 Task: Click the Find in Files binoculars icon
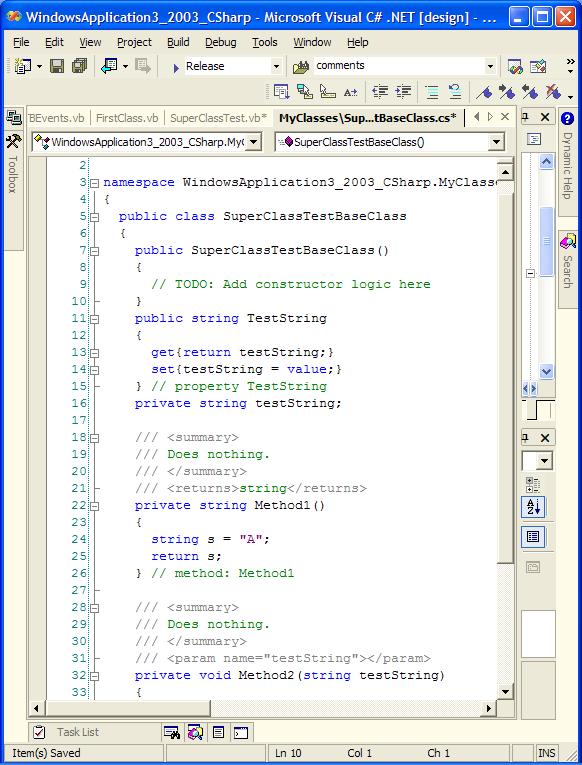[301, 67]
